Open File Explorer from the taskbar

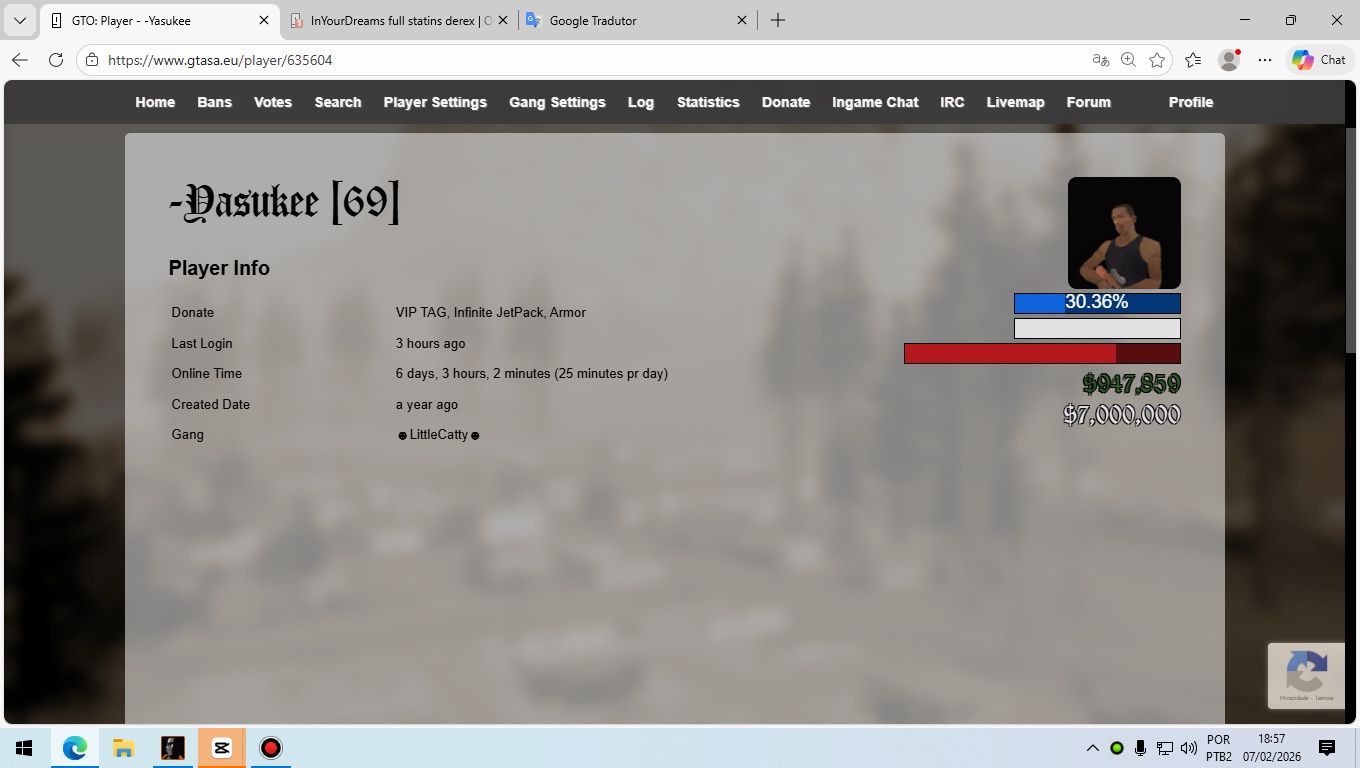coord(123,748)
